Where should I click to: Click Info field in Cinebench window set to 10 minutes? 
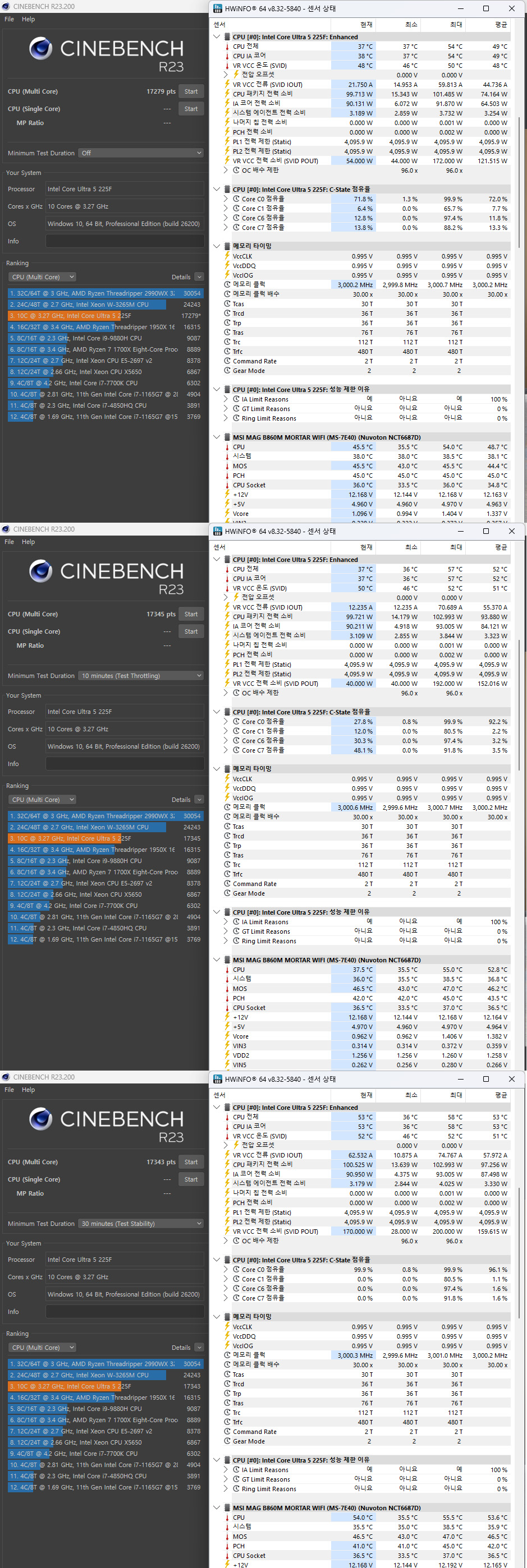pyautogui.click(x=125, y=764)
